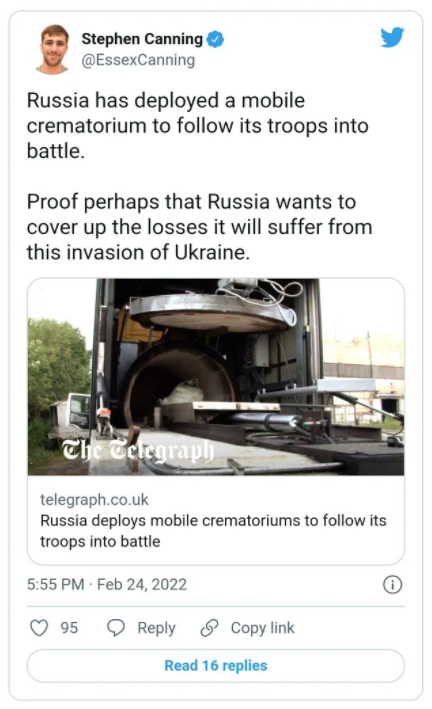
Task: Click The Telegraph watermark on image
Action: coord(138,450)
